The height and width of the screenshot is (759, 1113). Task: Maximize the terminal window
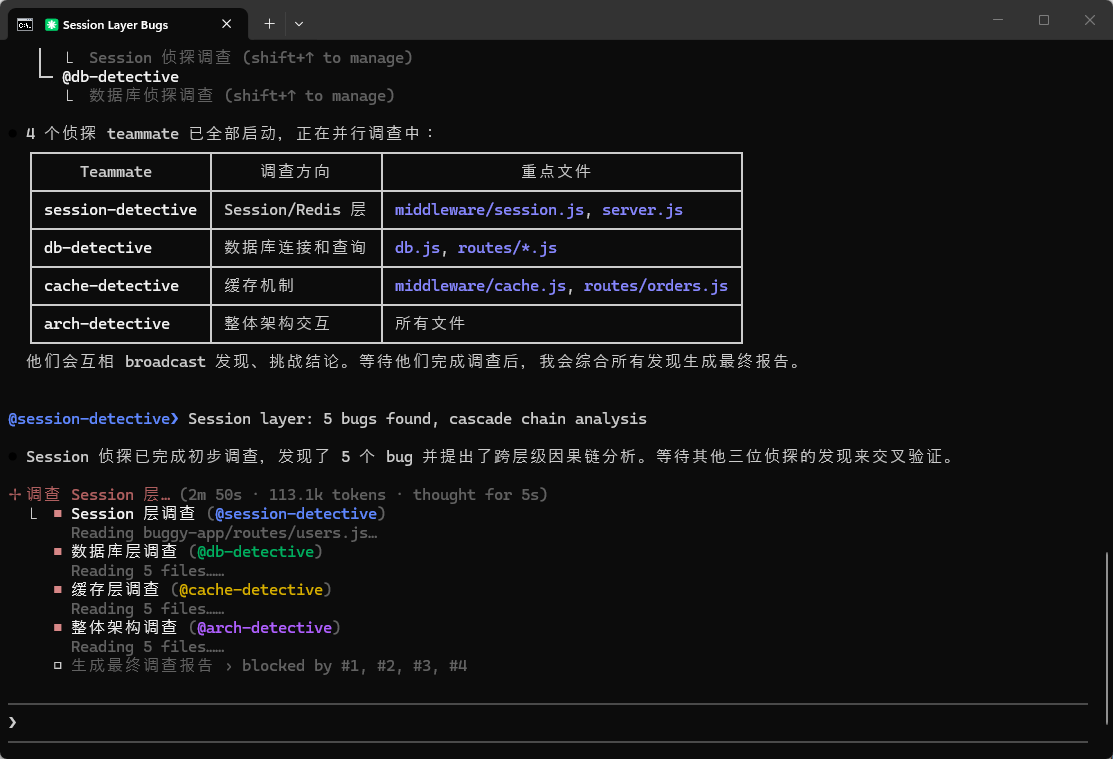[x=1044, y=20]
